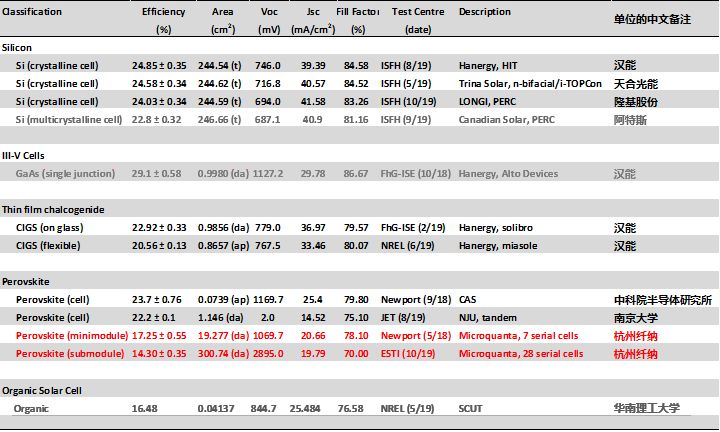Screen dimensions: 720x432
Task: Click test centre 'ISFH (10/19)'
Action: click(408, 101)
